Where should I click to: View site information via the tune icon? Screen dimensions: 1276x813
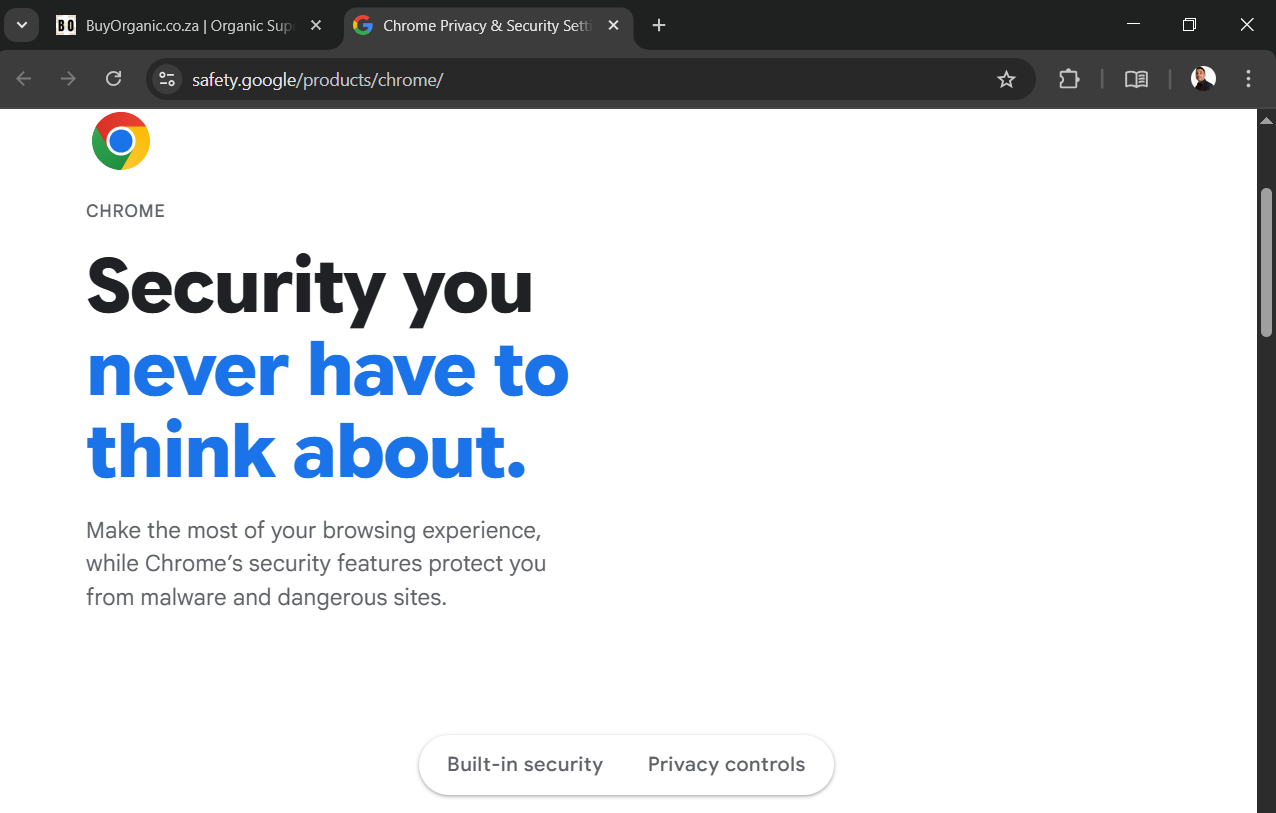pyautogui.click(x=166, y=79)
